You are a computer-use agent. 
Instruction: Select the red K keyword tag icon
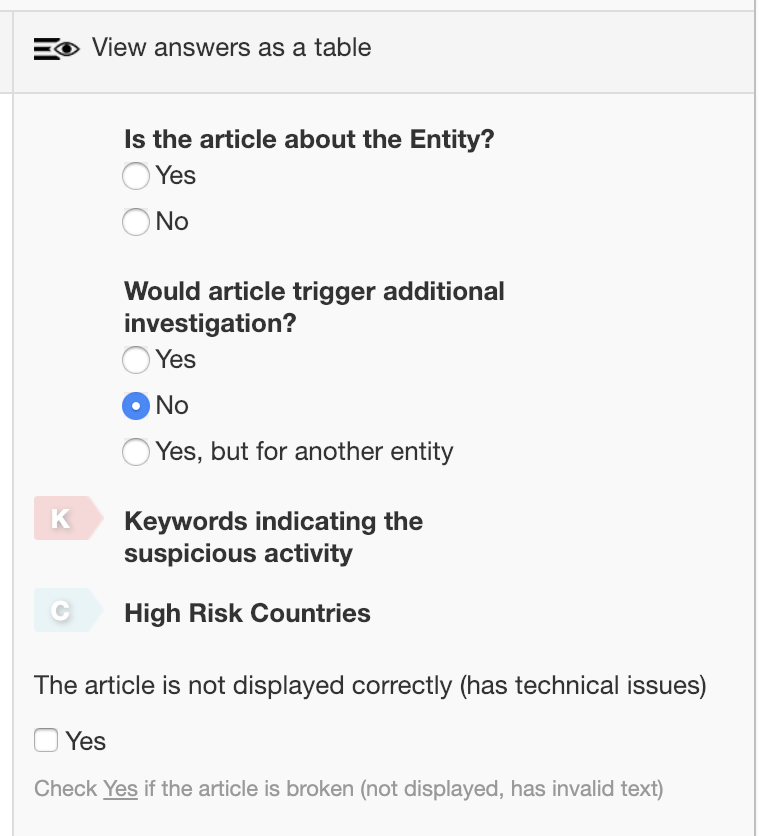[x=68, y=518]
